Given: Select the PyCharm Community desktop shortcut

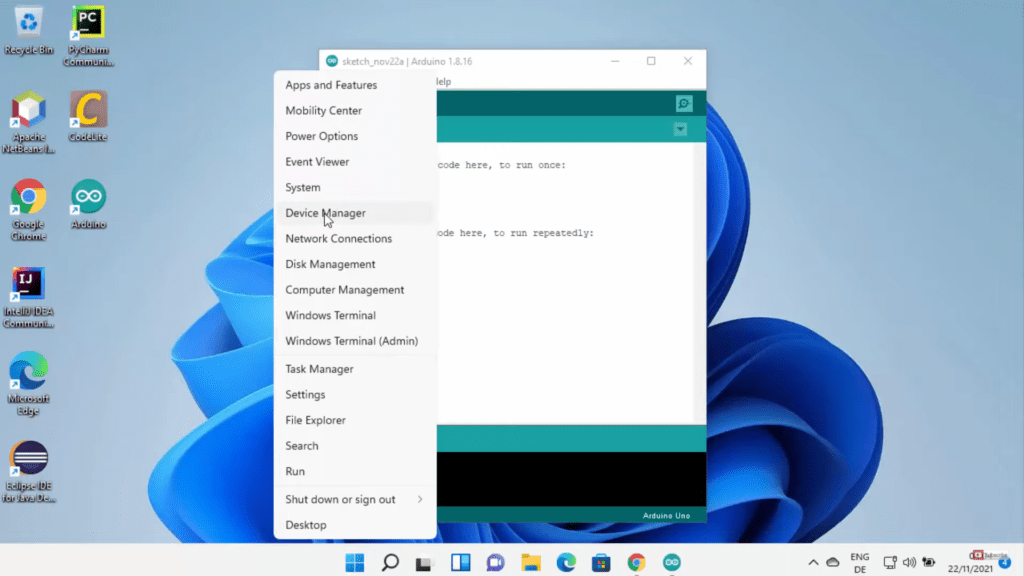Looking at the screenshot, I should click(x=88, y=36).
